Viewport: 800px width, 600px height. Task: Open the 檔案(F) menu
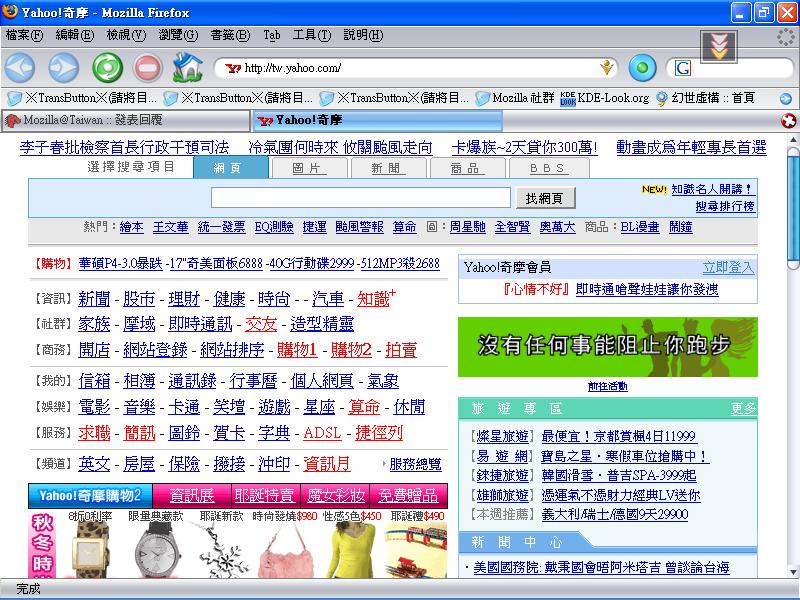tap(24, 35)
